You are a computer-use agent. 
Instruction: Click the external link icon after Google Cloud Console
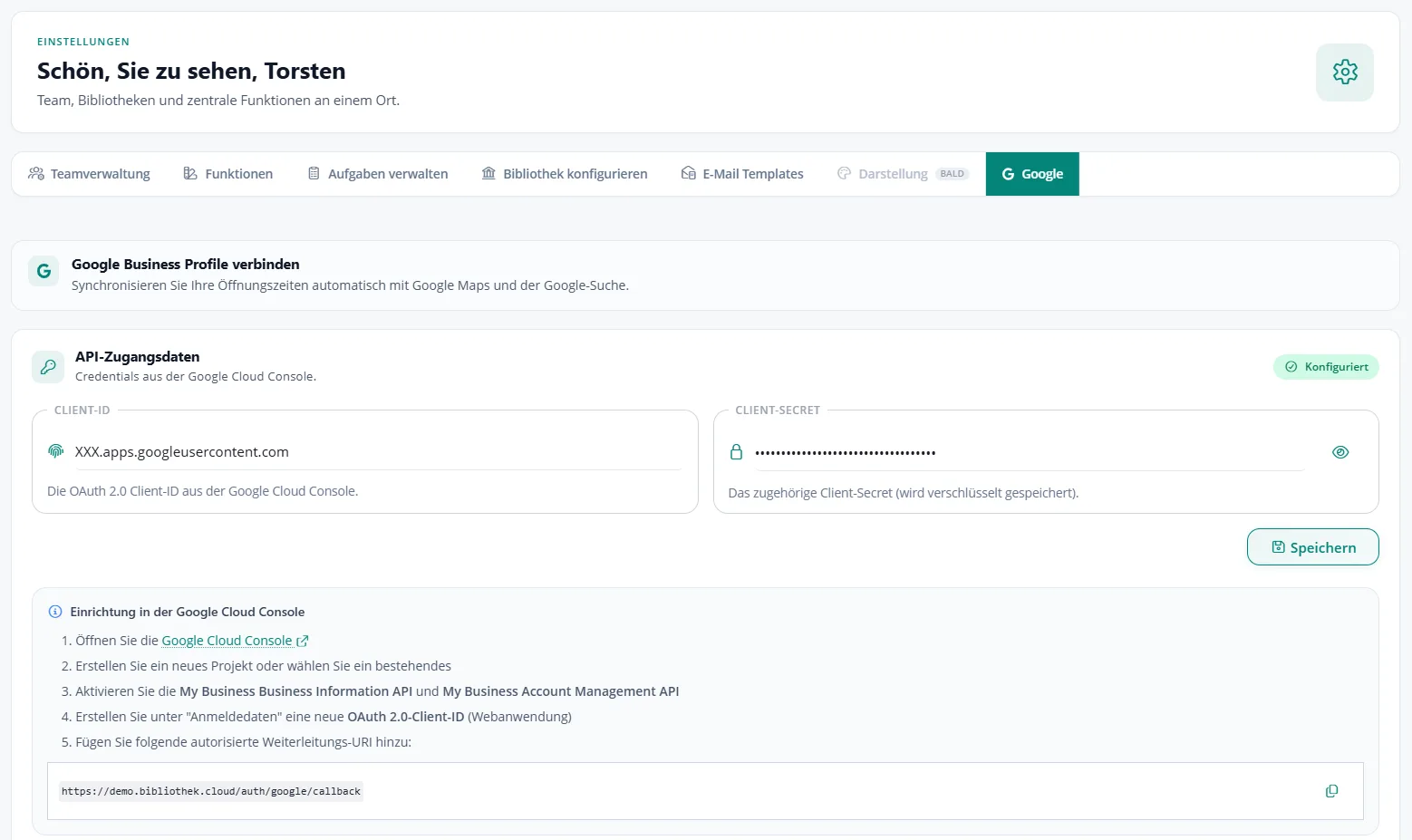tap(303, 641)
